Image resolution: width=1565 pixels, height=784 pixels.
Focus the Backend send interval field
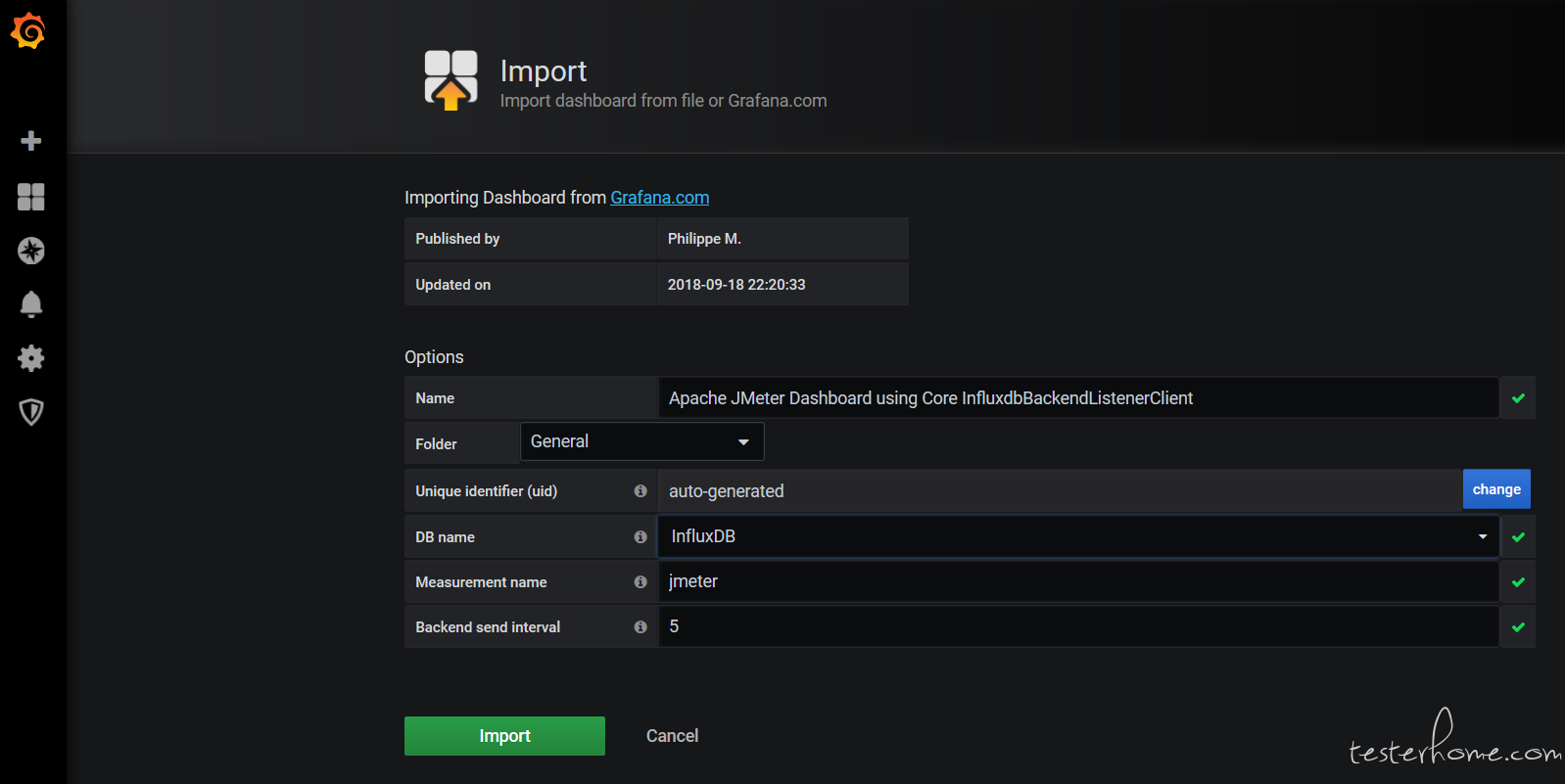pyautogui.click(x=1078, y=626)
